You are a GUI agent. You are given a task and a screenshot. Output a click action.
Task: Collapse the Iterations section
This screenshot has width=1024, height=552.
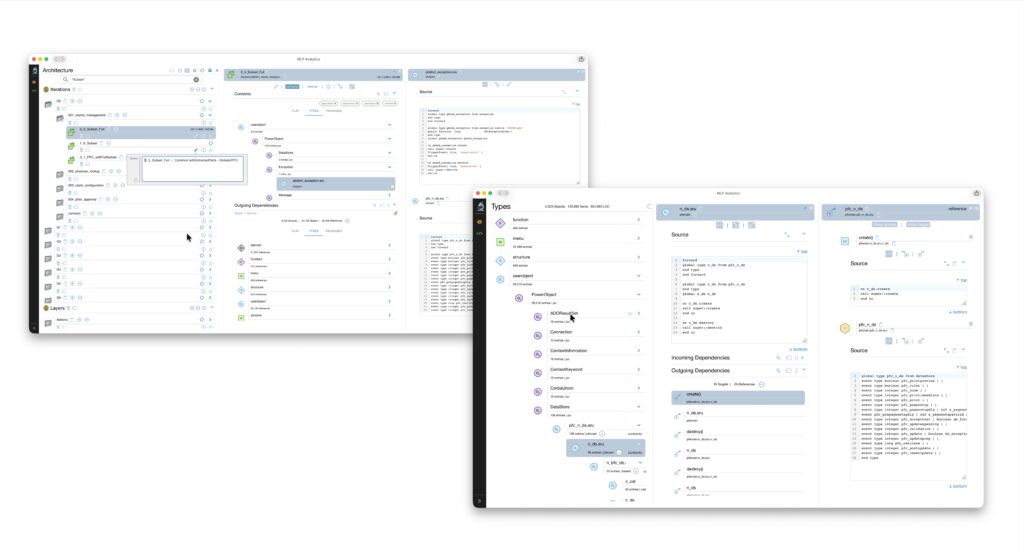[212, 89]
